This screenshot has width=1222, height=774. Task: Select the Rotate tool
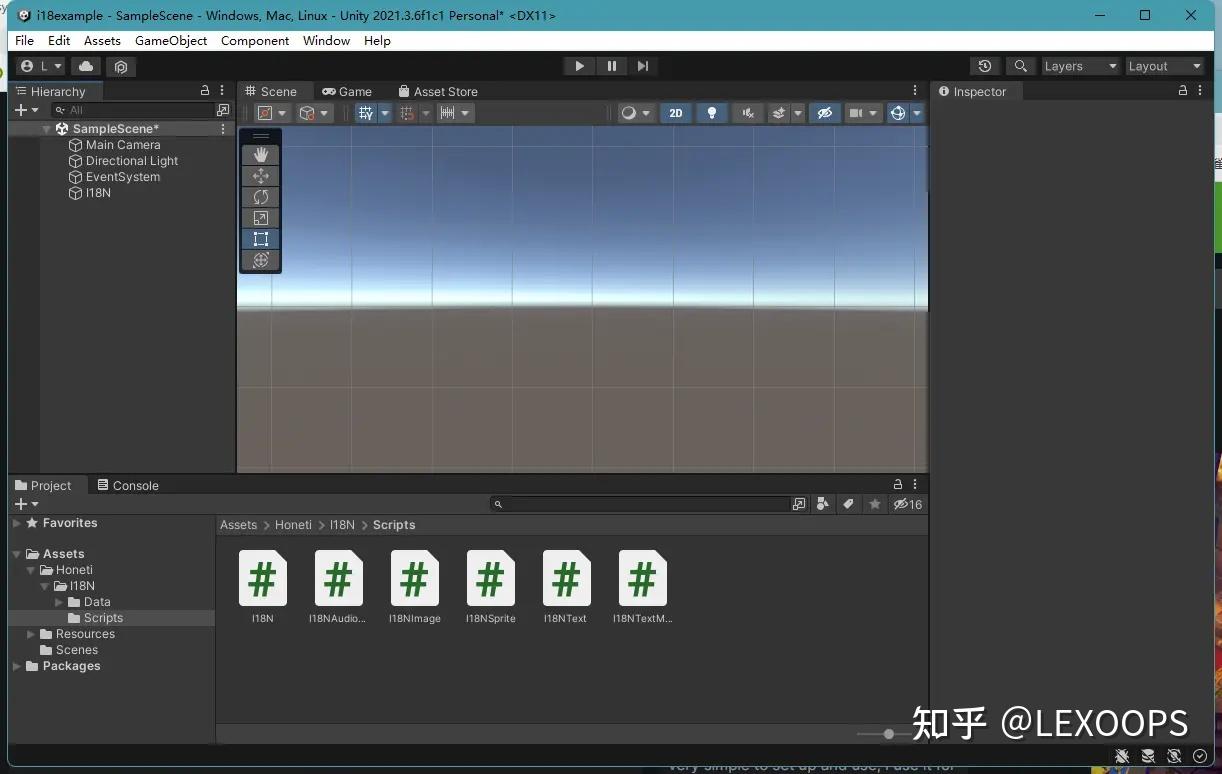click(x=260, y=197)
